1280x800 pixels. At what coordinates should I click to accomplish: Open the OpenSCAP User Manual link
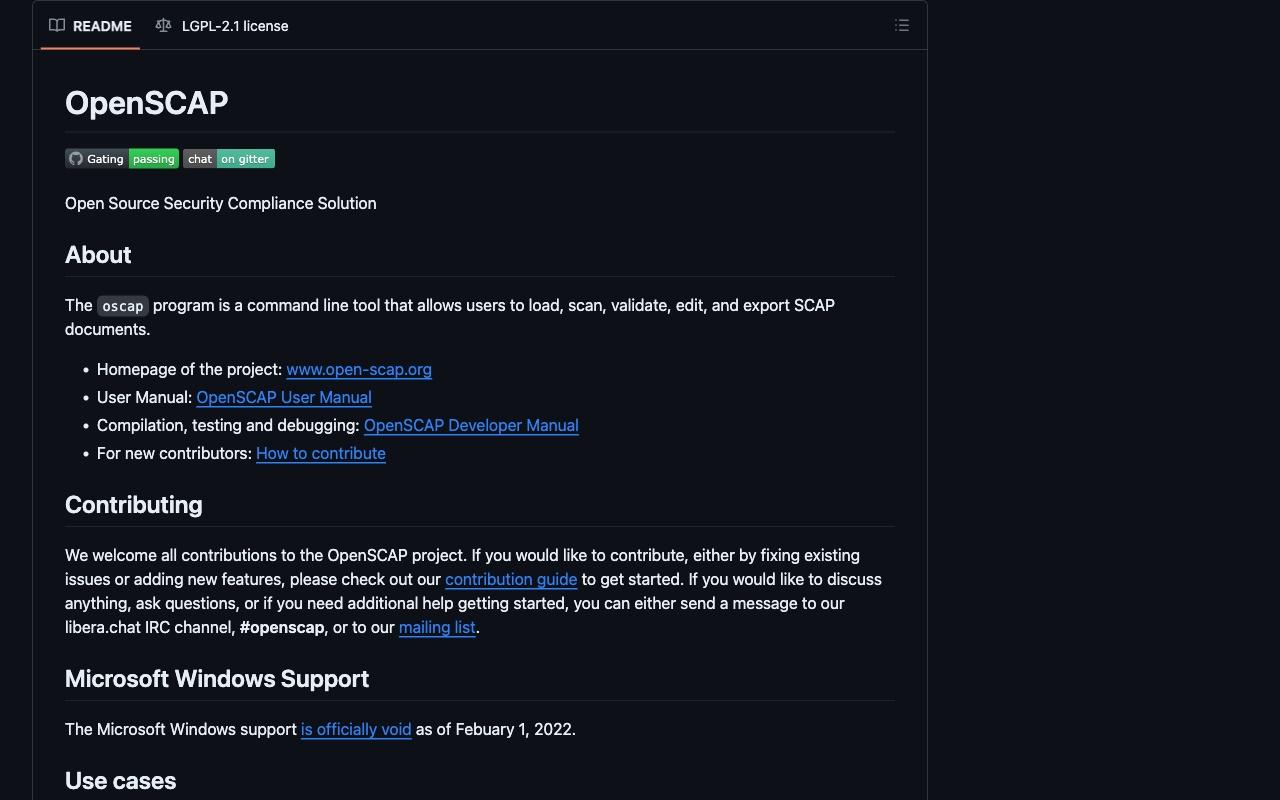coord(284,397)
